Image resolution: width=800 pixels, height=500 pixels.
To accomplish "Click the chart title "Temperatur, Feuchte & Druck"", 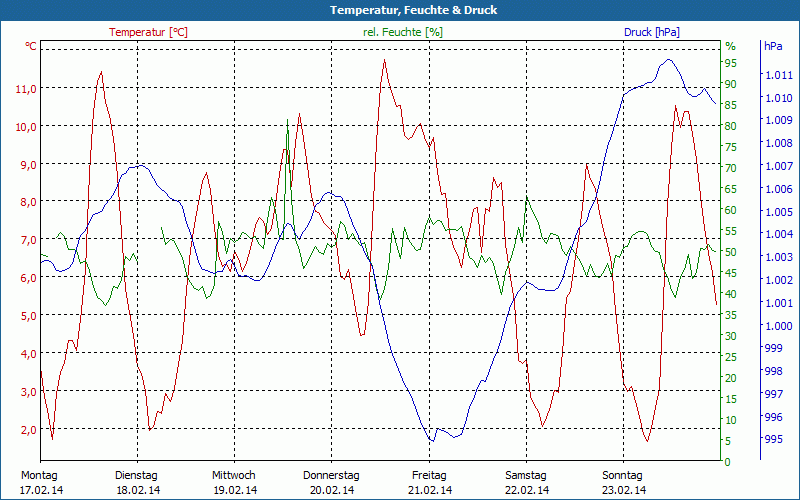I will point(399,10).
